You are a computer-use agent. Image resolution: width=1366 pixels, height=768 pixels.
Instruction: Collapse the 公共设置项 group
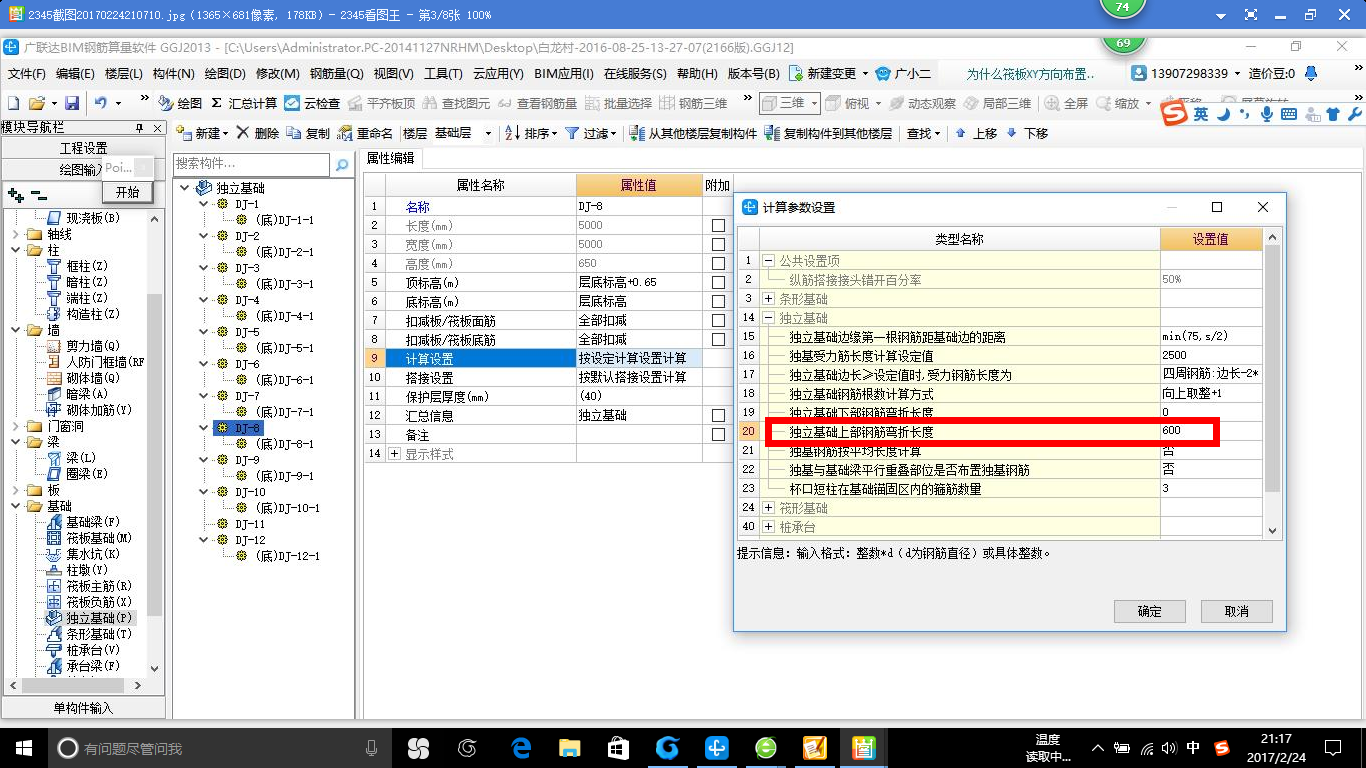[x=768, y=261]
